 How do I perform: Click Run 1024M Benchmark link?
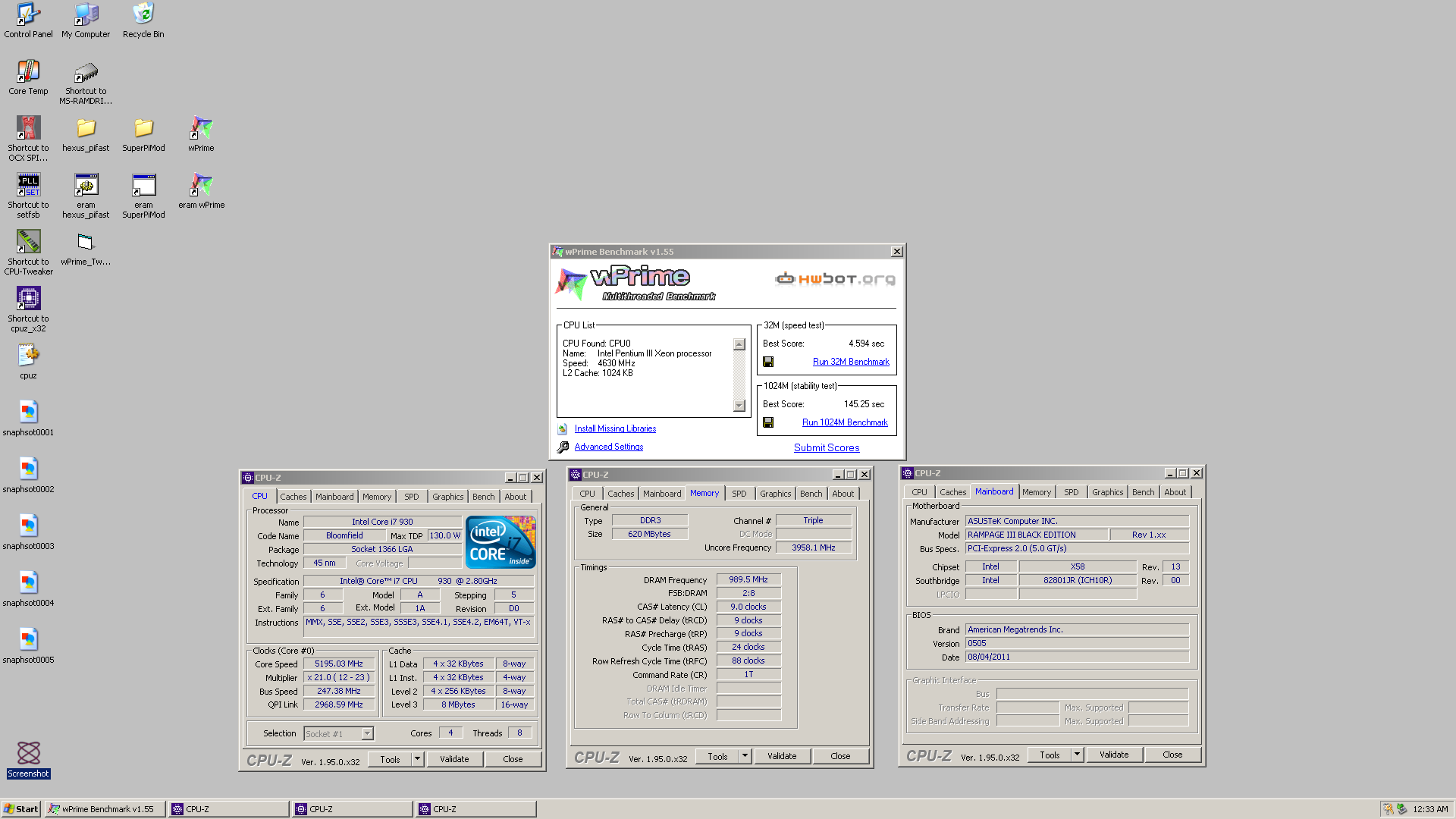tap(845, 422)
